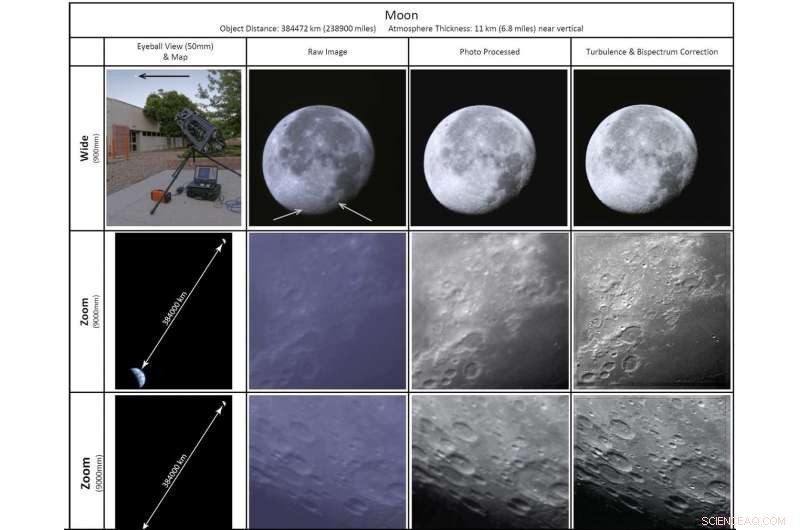Screen dimensions: 800x530
Task: Click the "Raw Image" column header
Action: click(x=327, y=52)
